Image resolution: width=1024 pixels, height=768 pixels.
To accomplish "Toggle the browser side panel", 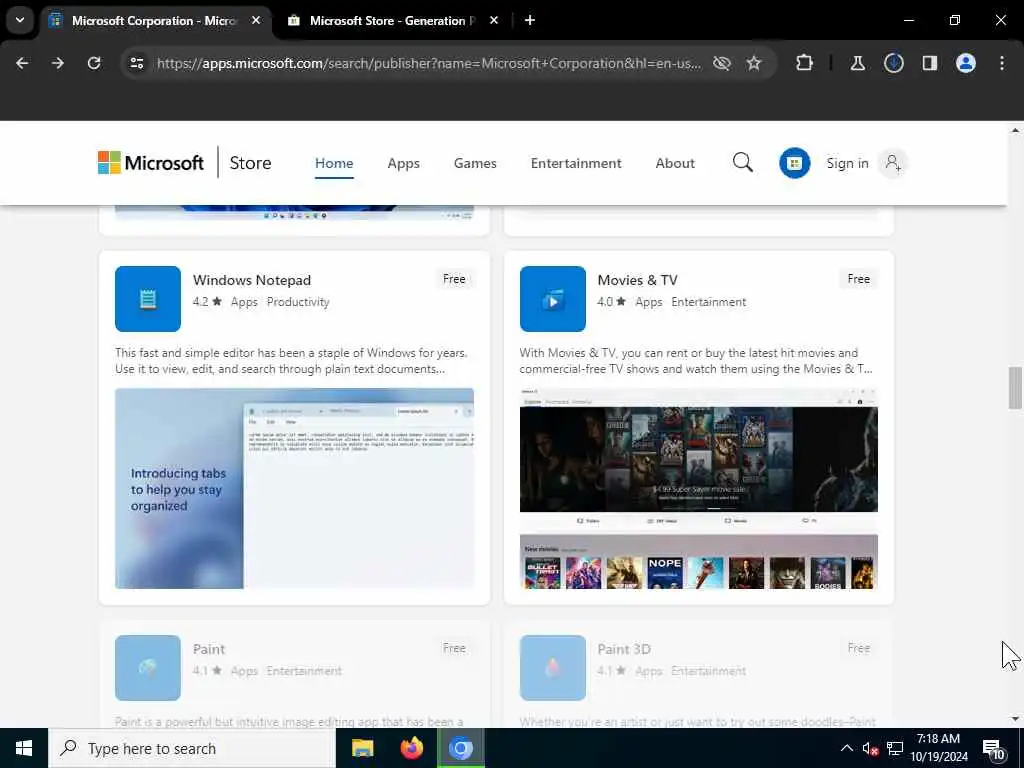I will point(929,63).
